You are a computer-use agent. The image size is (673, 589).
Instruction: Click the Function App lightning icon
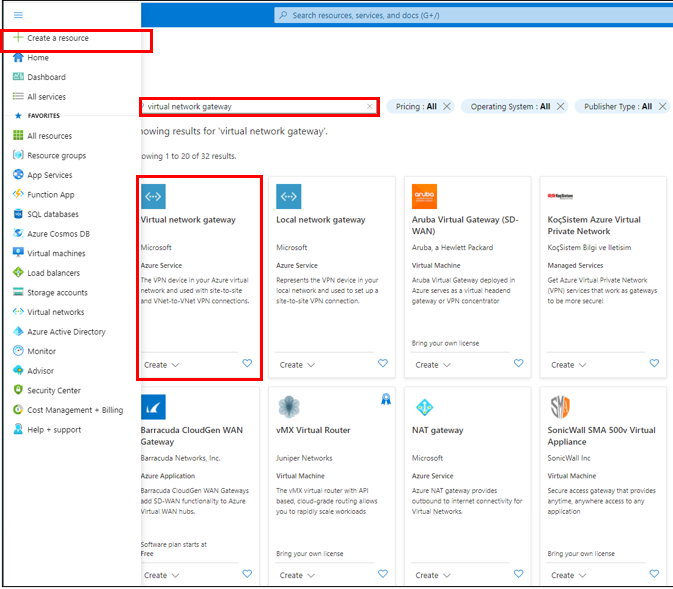pyautogui.click(x=18, y=194)
